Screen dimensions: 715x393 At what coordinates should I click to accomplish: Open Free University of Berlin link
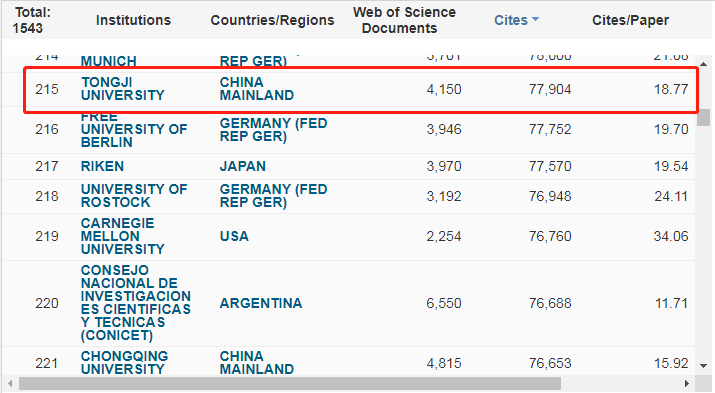click(134, 129)
